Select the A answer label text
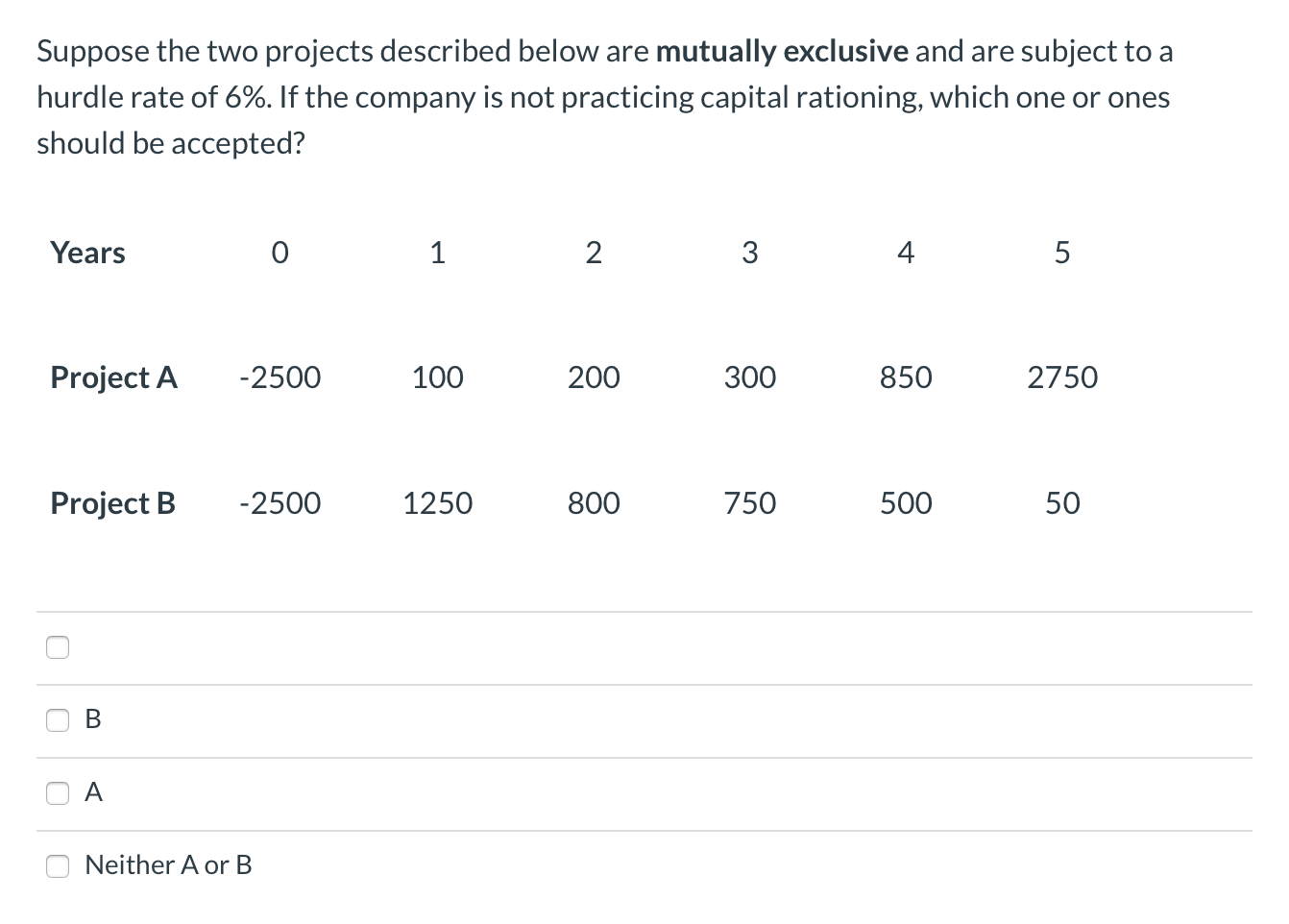This screenshot has height=924, width=1289. pos(92,792)
